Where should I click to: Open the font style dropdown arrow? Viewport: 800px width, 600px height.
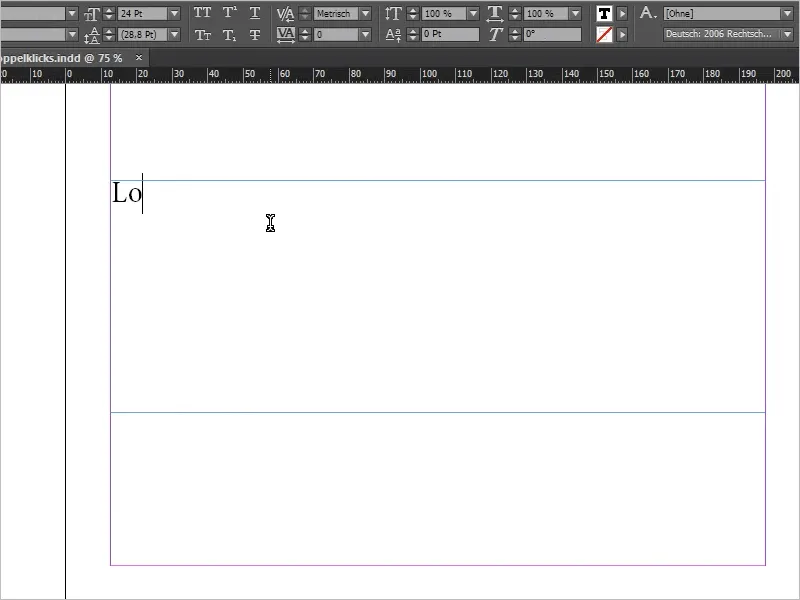click(72, 35)
